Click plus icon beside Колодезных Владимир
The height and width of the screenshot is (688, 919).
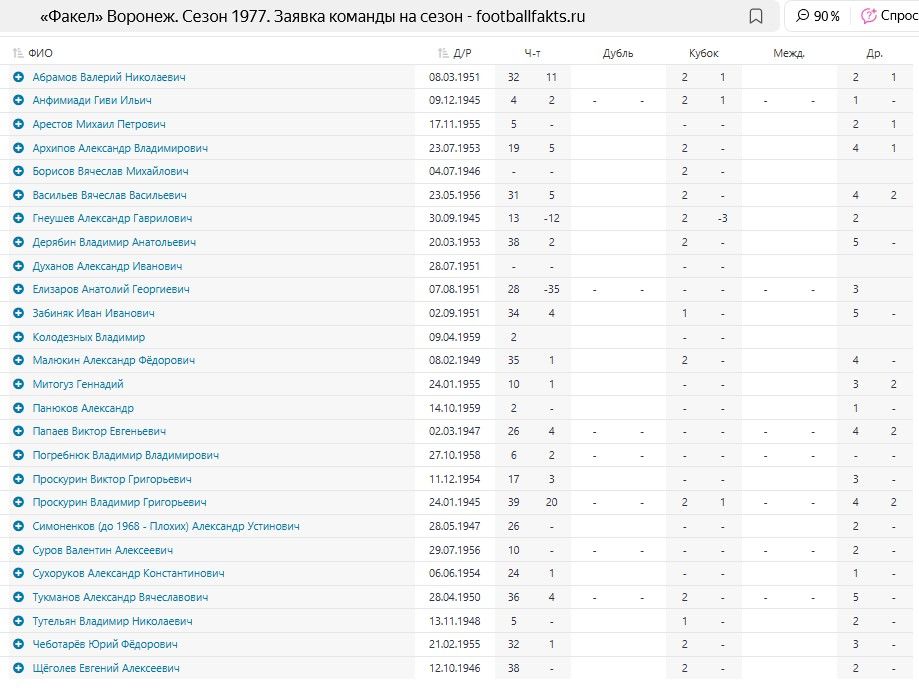[18, 337]
